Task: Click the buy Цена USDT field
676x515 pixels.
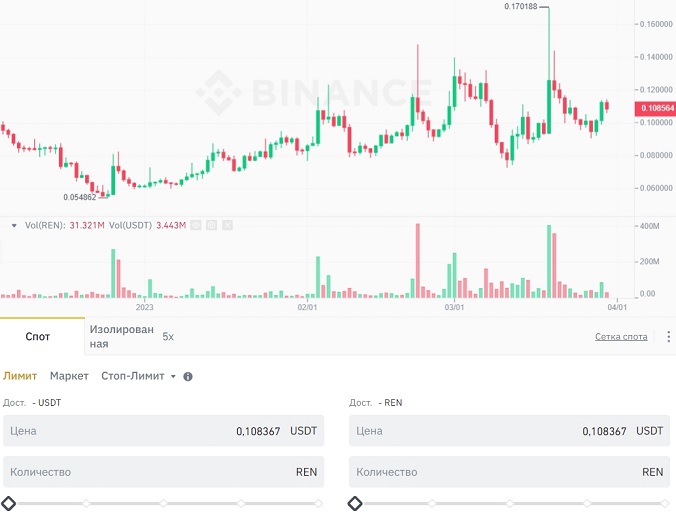Action: tap(163, 431)
